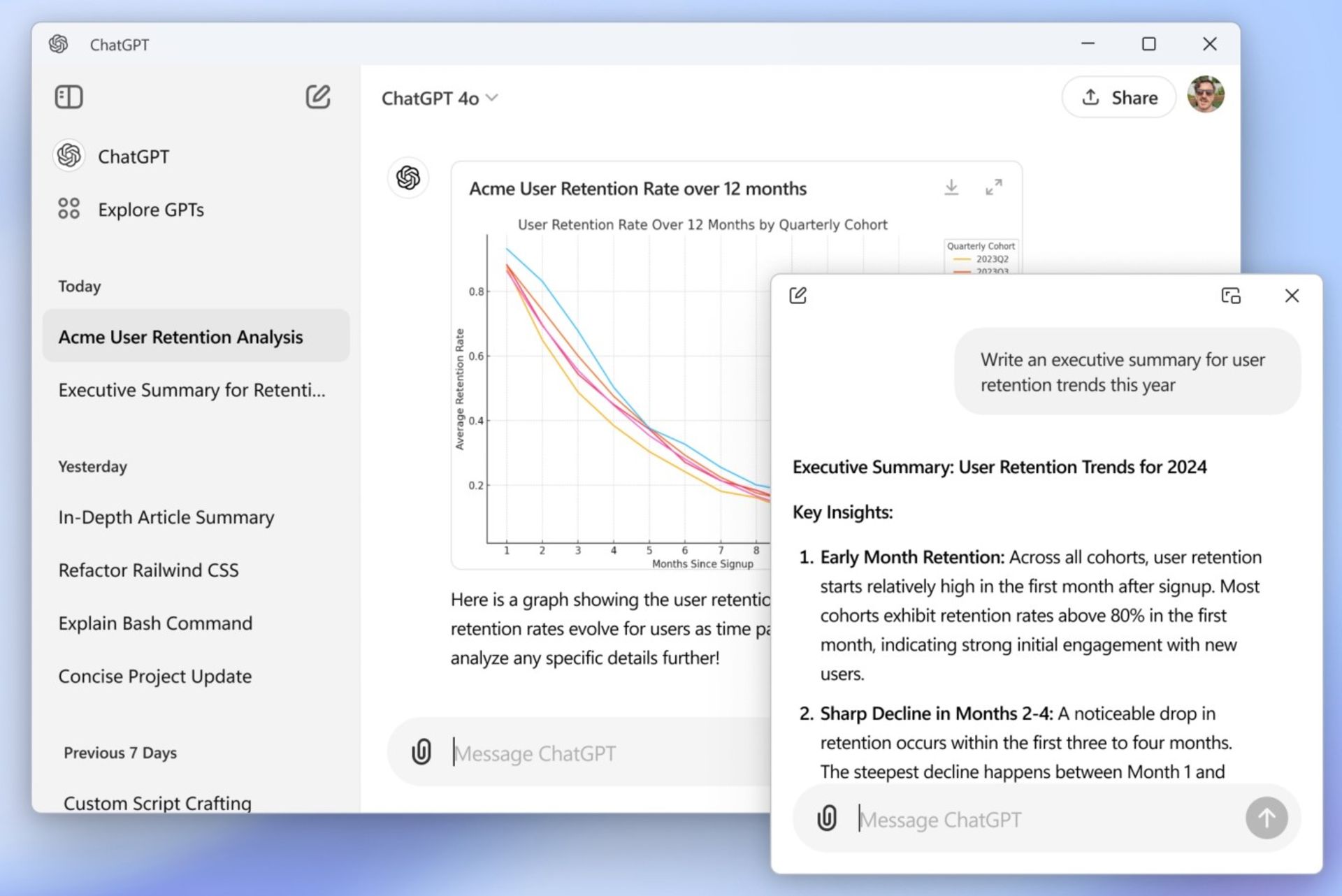
Task: Click the open-in-main-window icon in companion
Action: point(1230,296)
